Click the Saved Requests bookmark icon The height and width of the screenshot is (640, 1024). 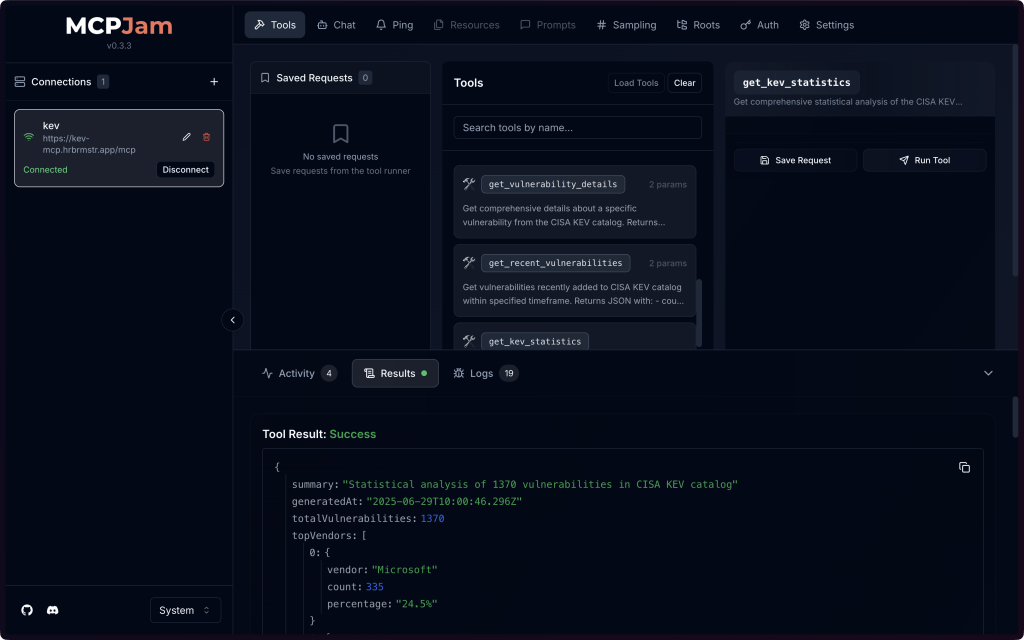click(265, 78)
